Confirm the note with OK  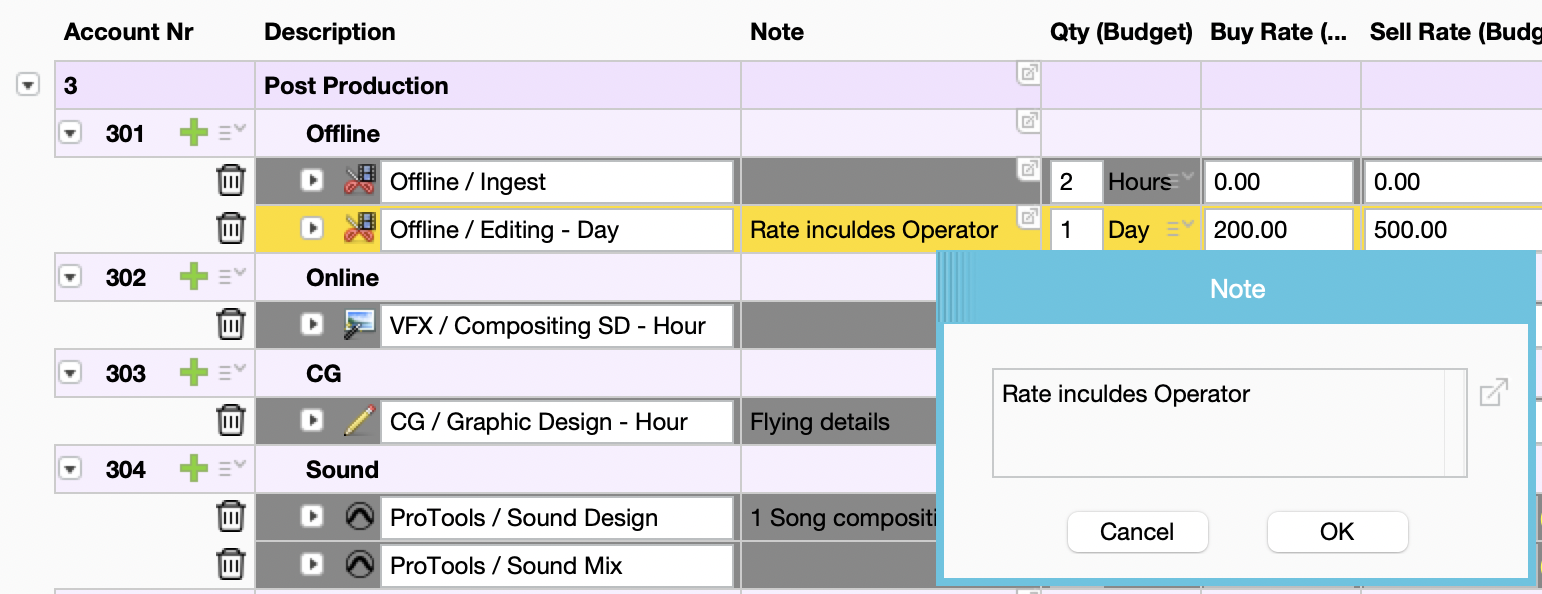1337,532
